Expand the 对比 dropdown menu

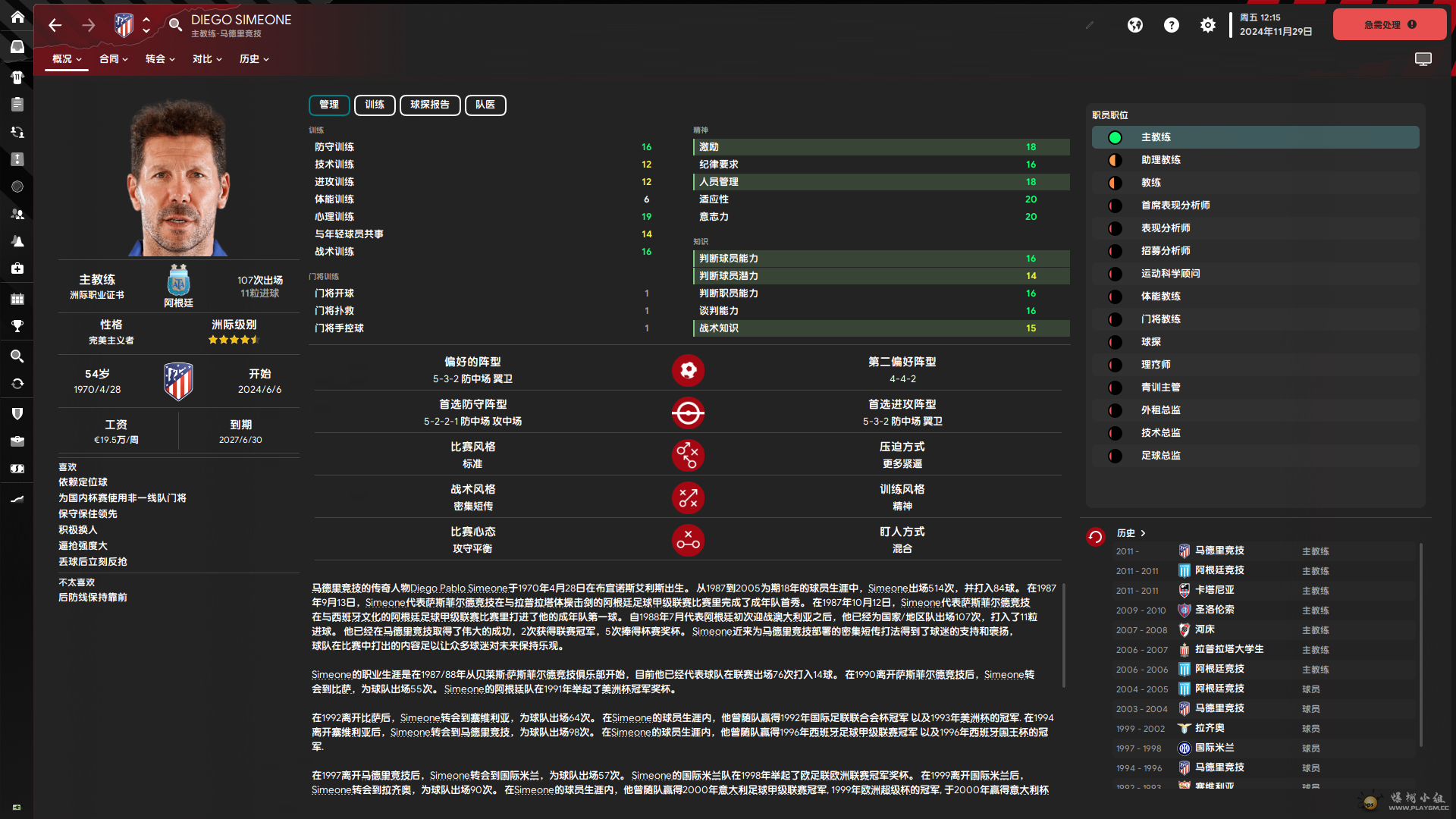(x=207, y=59)
